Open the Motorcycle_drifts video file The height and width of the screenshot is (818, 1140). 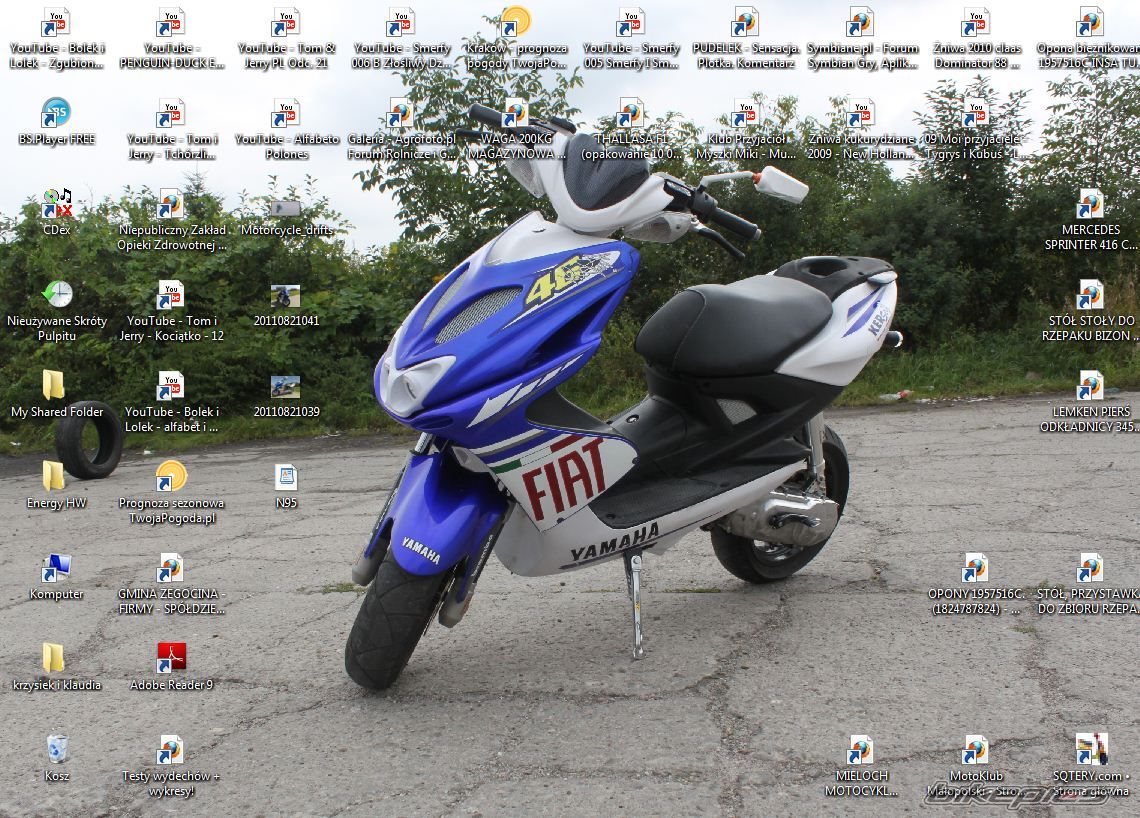pos(286,208)
